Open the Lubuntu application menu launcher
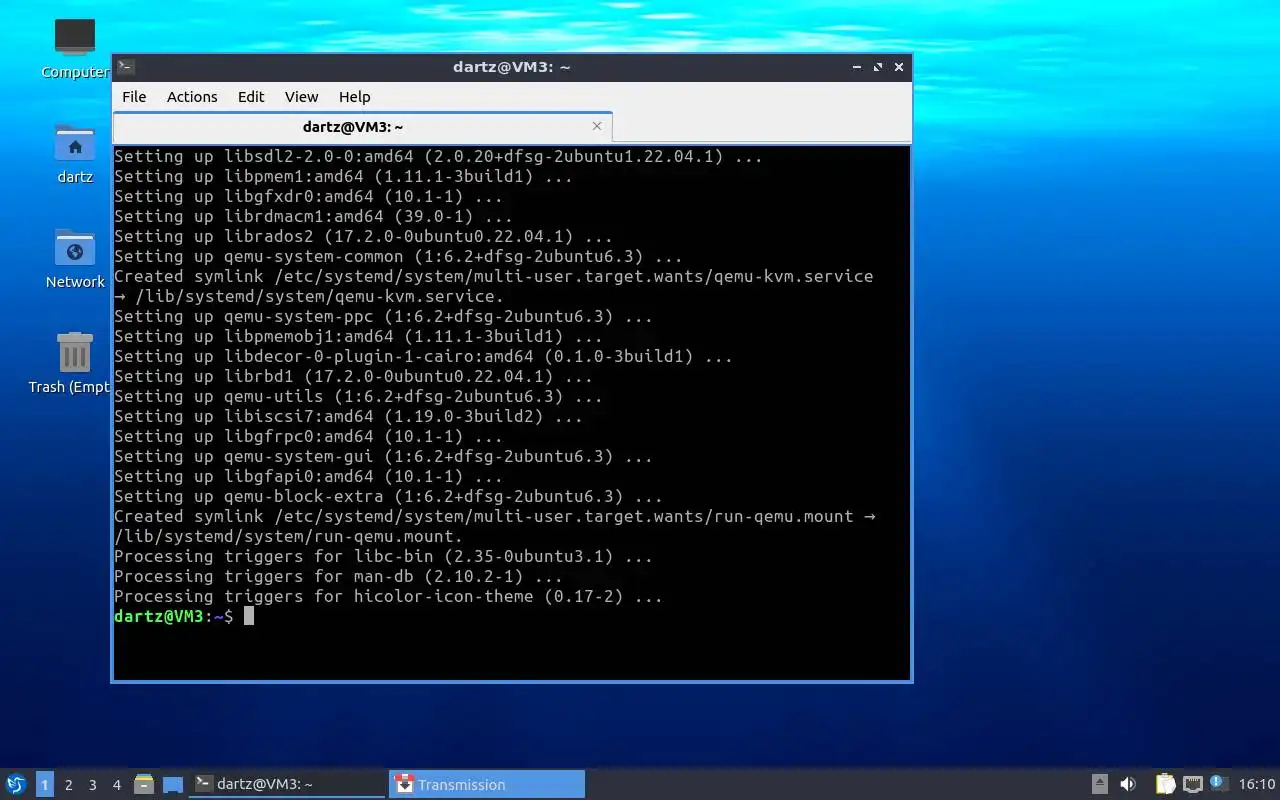The height and width of the screenshot is (800, 1280). [x=16, y=784]
